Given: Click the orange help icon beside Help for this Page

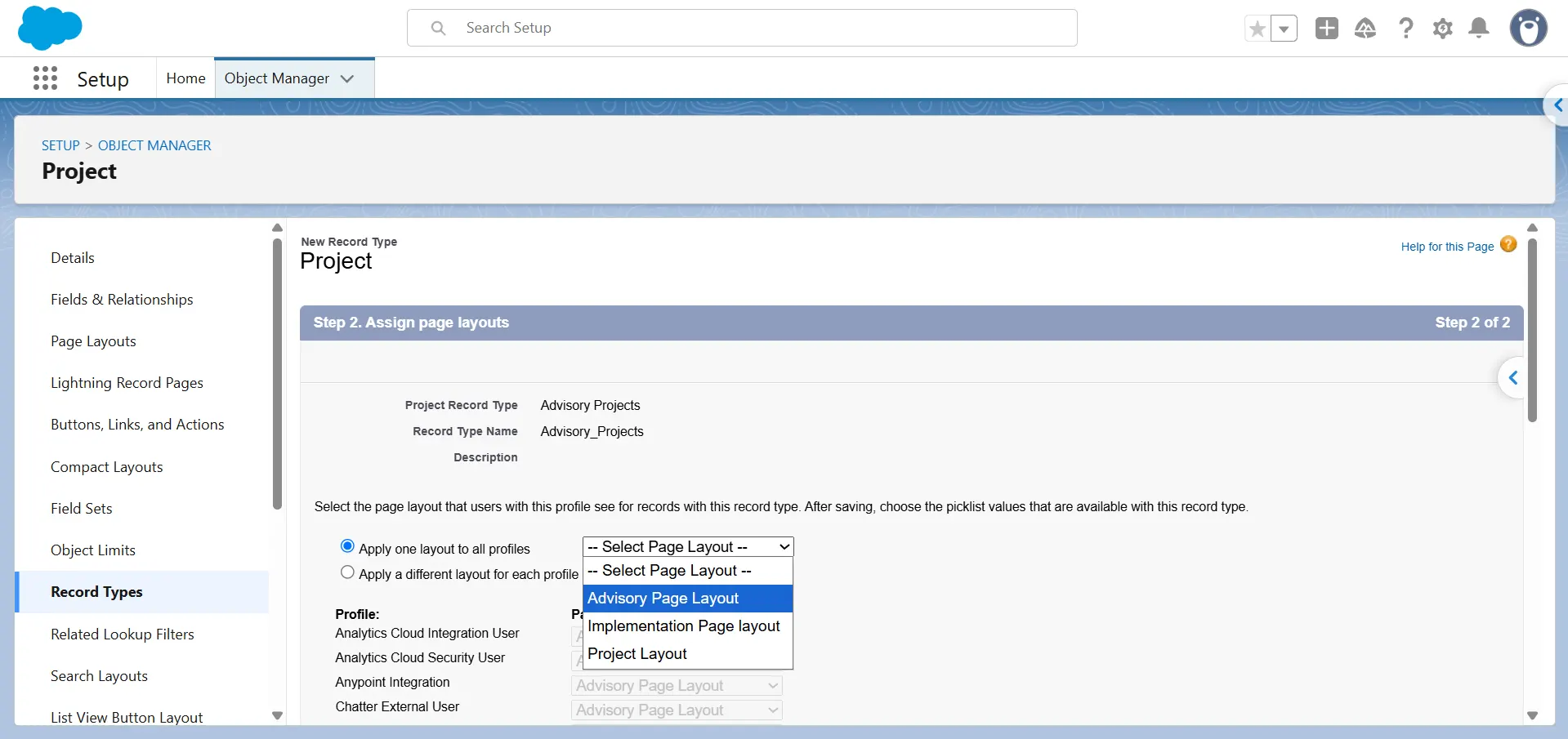Looking at the screenshot, I should (x=1508, y=244).
